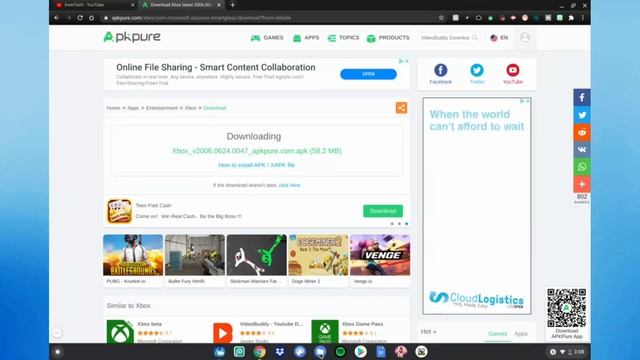This screenshot has height=360, width=640.
Task: Open Dropbox from the shelf
Action: (x=280, y=351)
